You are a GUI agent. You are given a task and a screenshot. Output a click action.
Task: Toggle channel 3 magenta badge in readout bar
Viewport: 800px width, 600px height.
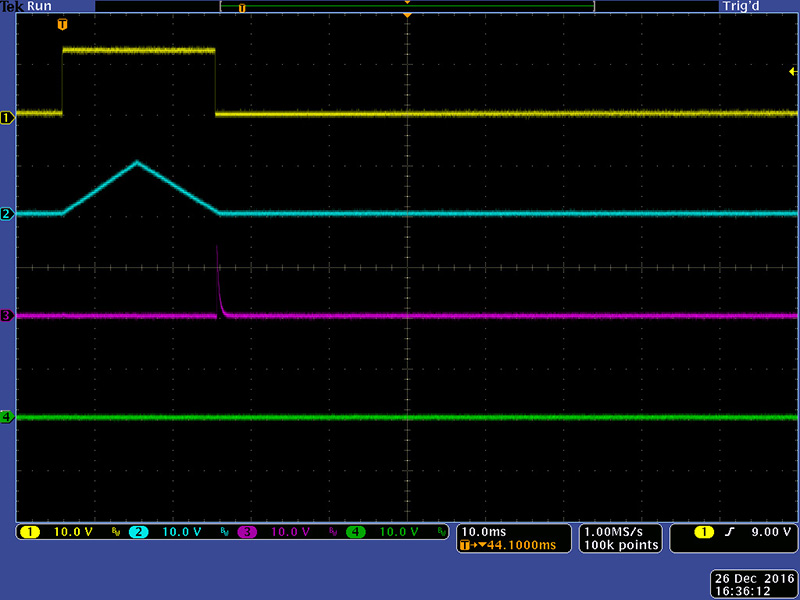tap(247, 532)
